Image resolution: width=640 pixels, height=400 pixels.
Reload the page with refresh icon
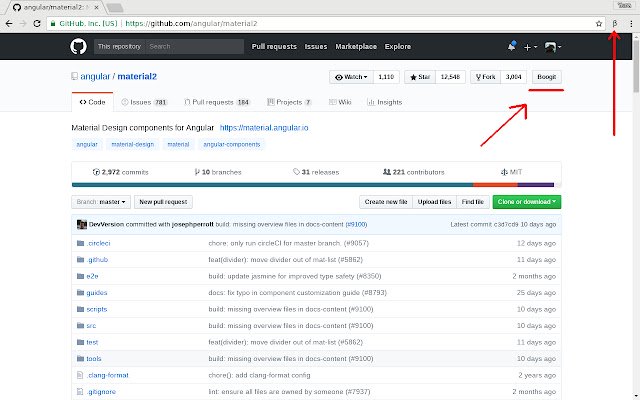pyautogui.click(x=37, y=24)
